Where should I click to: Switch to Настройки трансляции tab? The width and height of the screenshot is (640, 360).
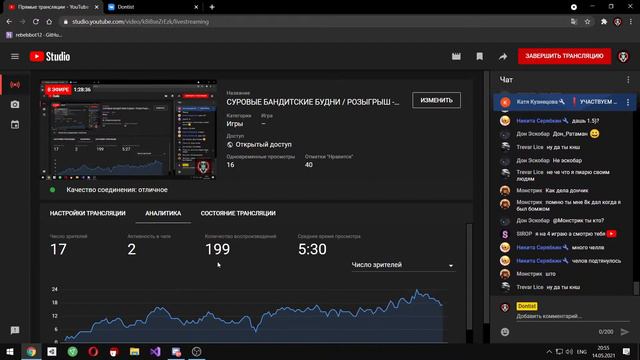click(87, 213)
